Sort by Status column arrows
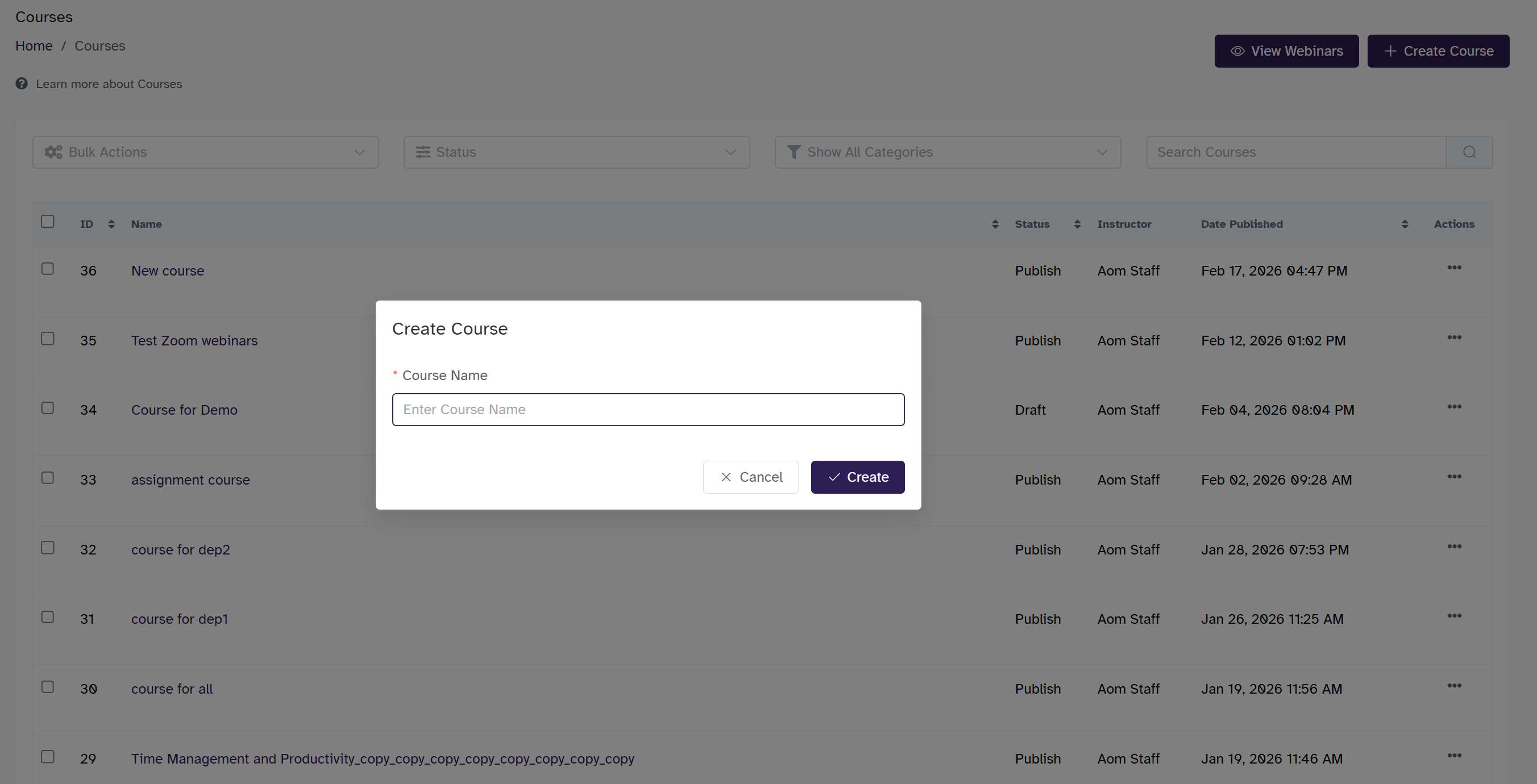 (x=1077, y=224)
